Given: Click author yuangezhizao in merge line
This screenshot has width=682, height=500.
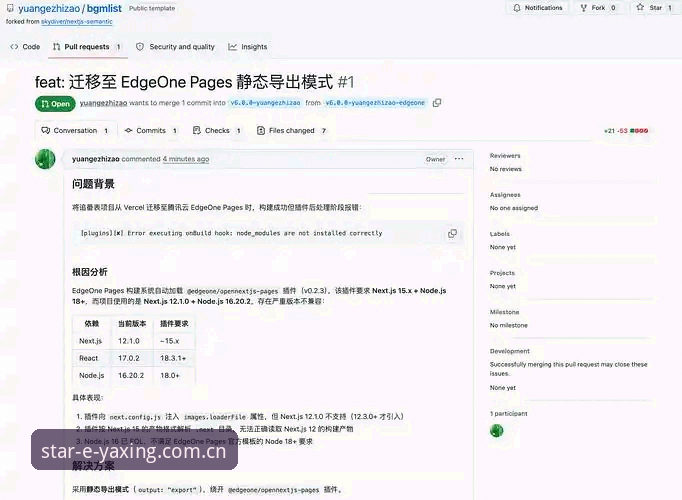Looking at the screenshot, I should pos(104,103).
